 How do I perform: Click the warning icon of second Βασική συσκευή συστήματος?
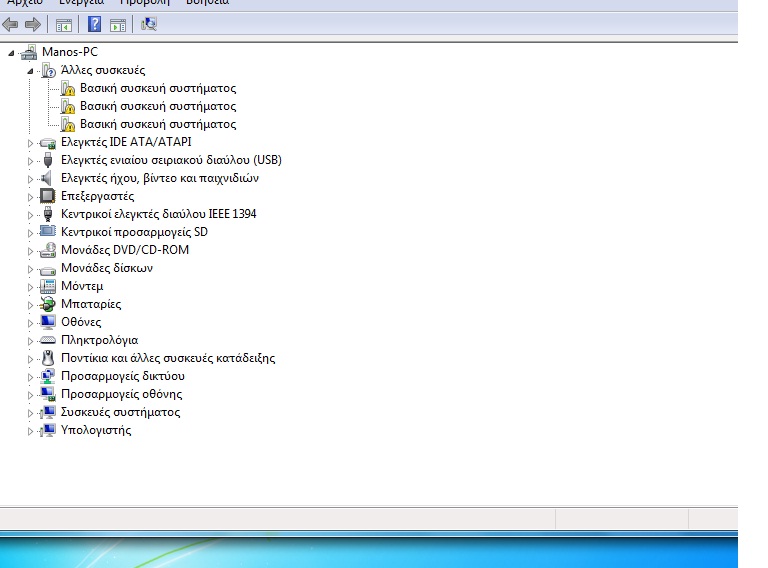tap(68, 106)
